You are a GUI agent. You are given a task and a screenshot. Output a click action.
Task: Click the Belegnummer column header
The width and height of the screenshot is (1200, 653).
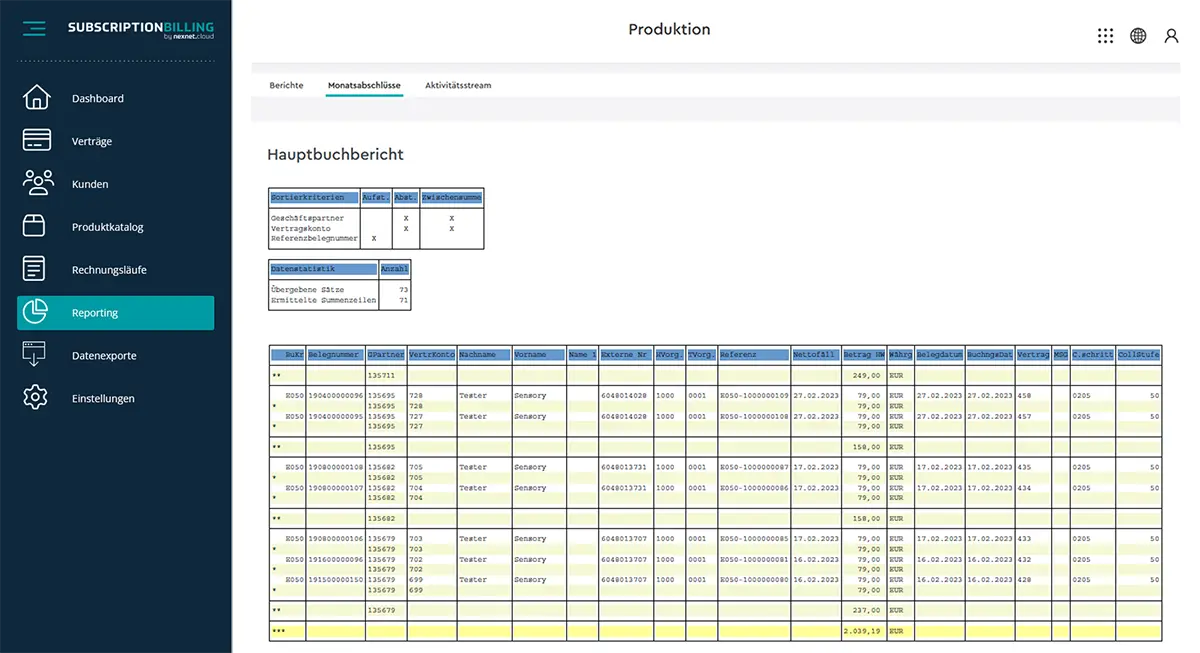(x=334, y=355)
